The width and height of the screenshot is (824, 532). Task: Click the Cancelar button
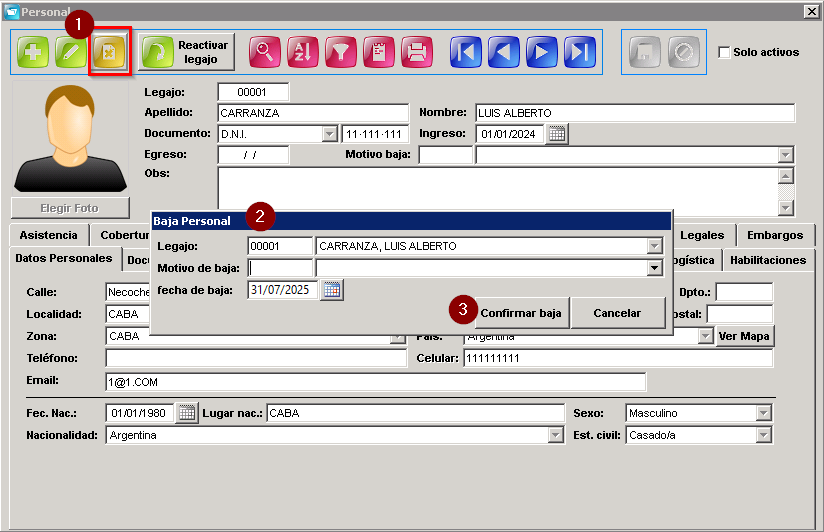(x=617, y=313)
